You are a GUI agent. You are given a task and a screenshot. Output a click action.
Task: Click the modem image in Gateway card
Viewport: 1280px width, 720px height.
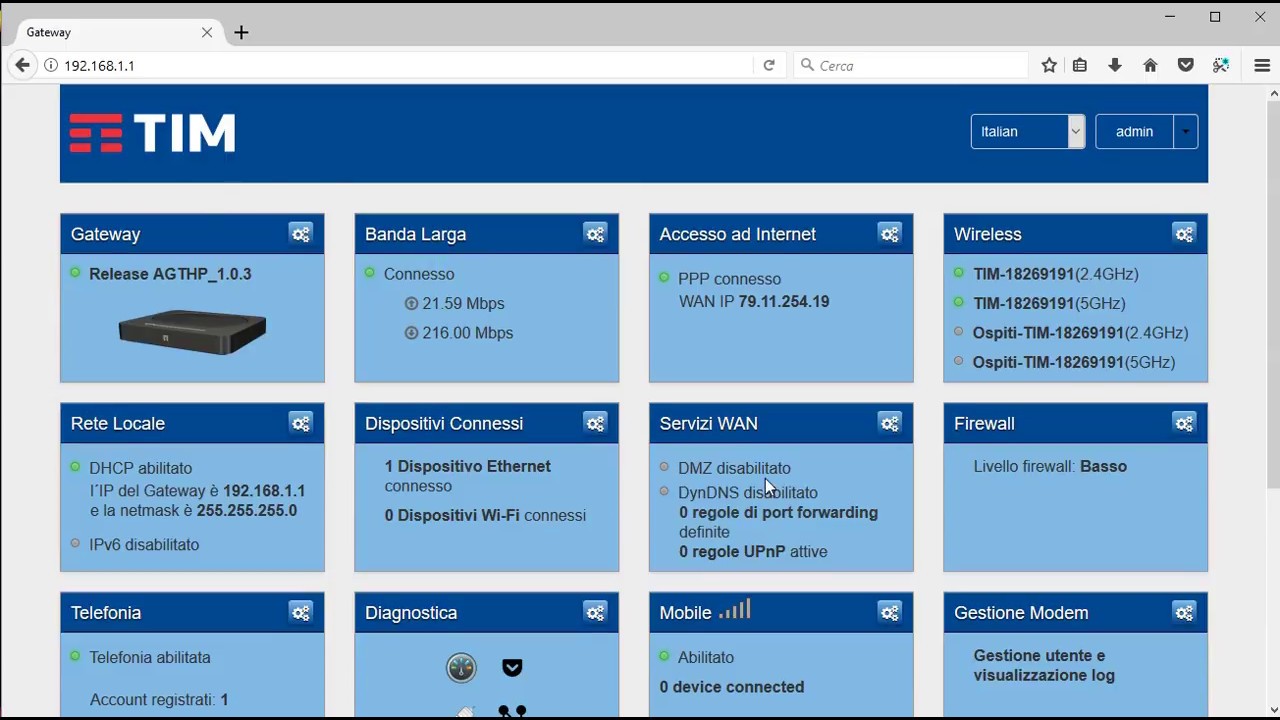click(192, 332)
